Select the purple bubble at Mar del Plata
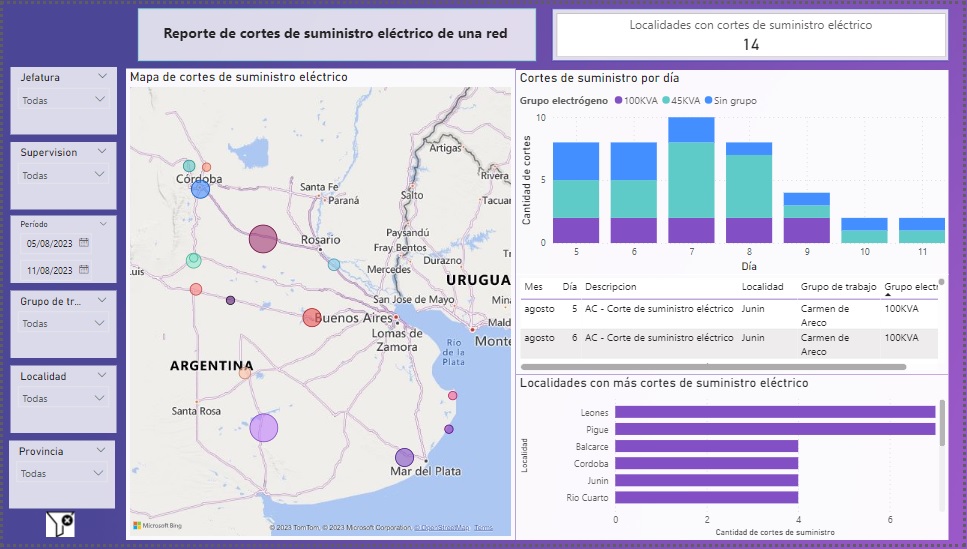This screenshot has width=967, height=549. point(404,458)
